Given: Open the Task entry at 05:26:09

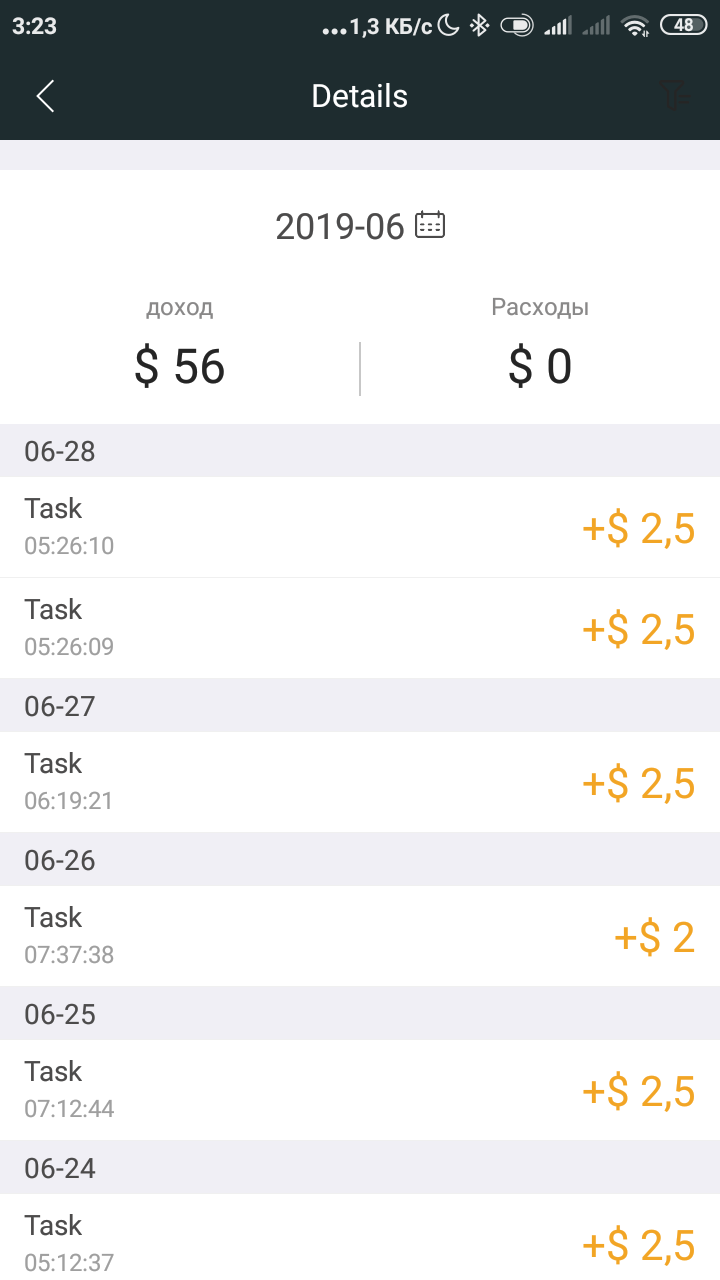Looking at the screenshot, I should click(x=360, y=628).
